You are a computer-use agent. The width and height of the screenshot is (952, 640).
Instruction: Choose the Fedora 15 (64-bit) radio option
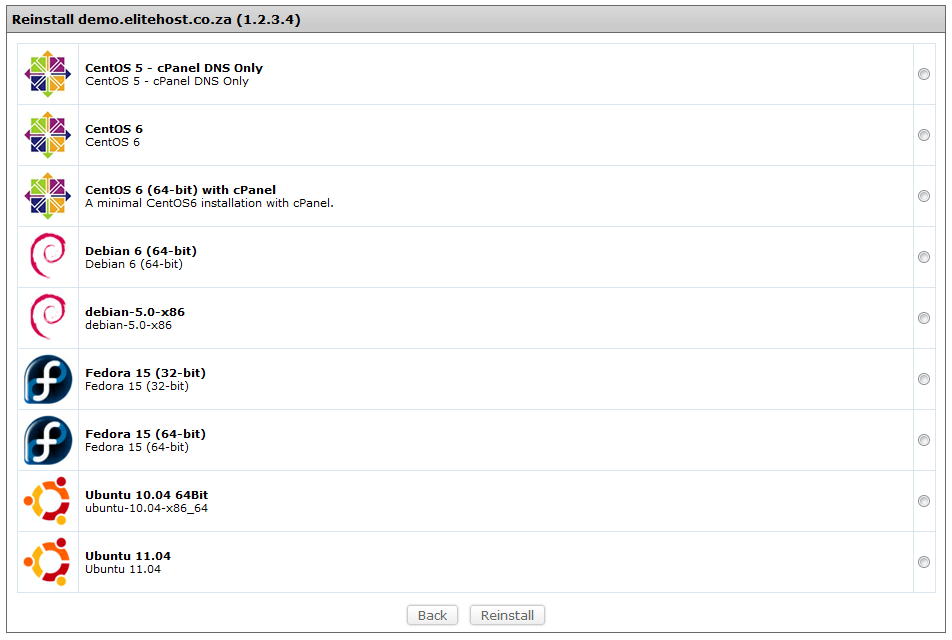tap(923, 440)
